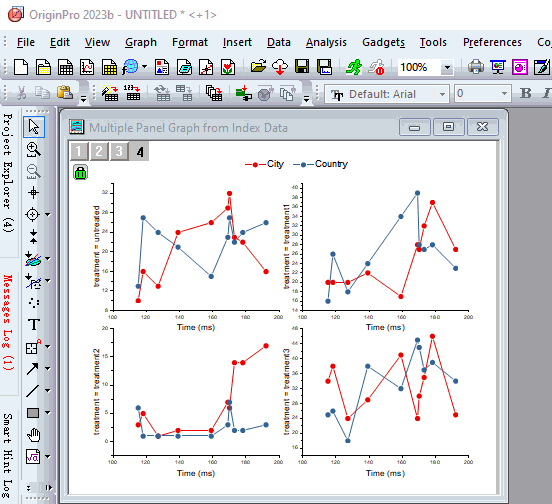Viewport: 552px width, 504px height.
Task: Select the Text tool
Action: tap(34, 325)
